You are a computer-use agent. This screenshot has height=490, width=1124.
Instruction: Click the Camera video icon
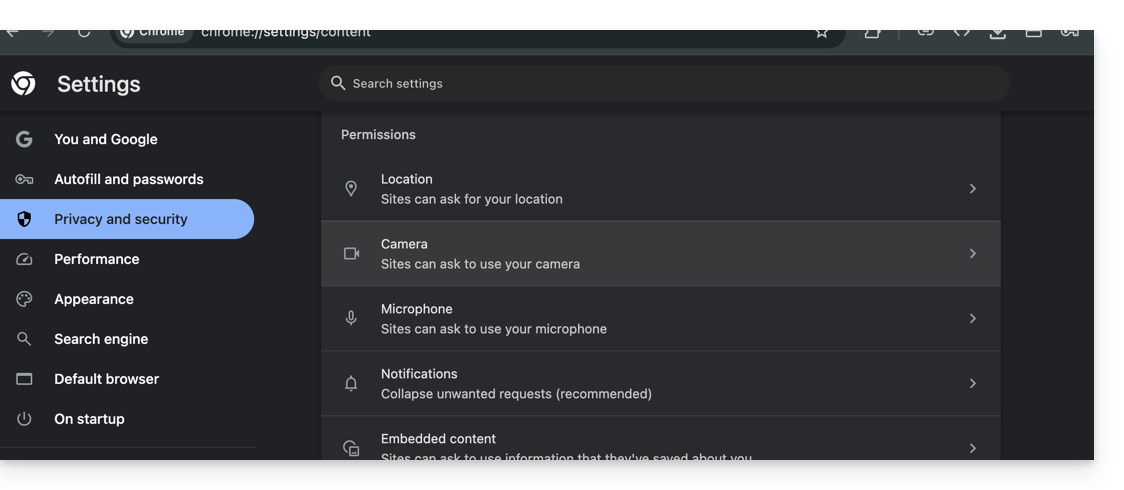click(x=351, y=254)
